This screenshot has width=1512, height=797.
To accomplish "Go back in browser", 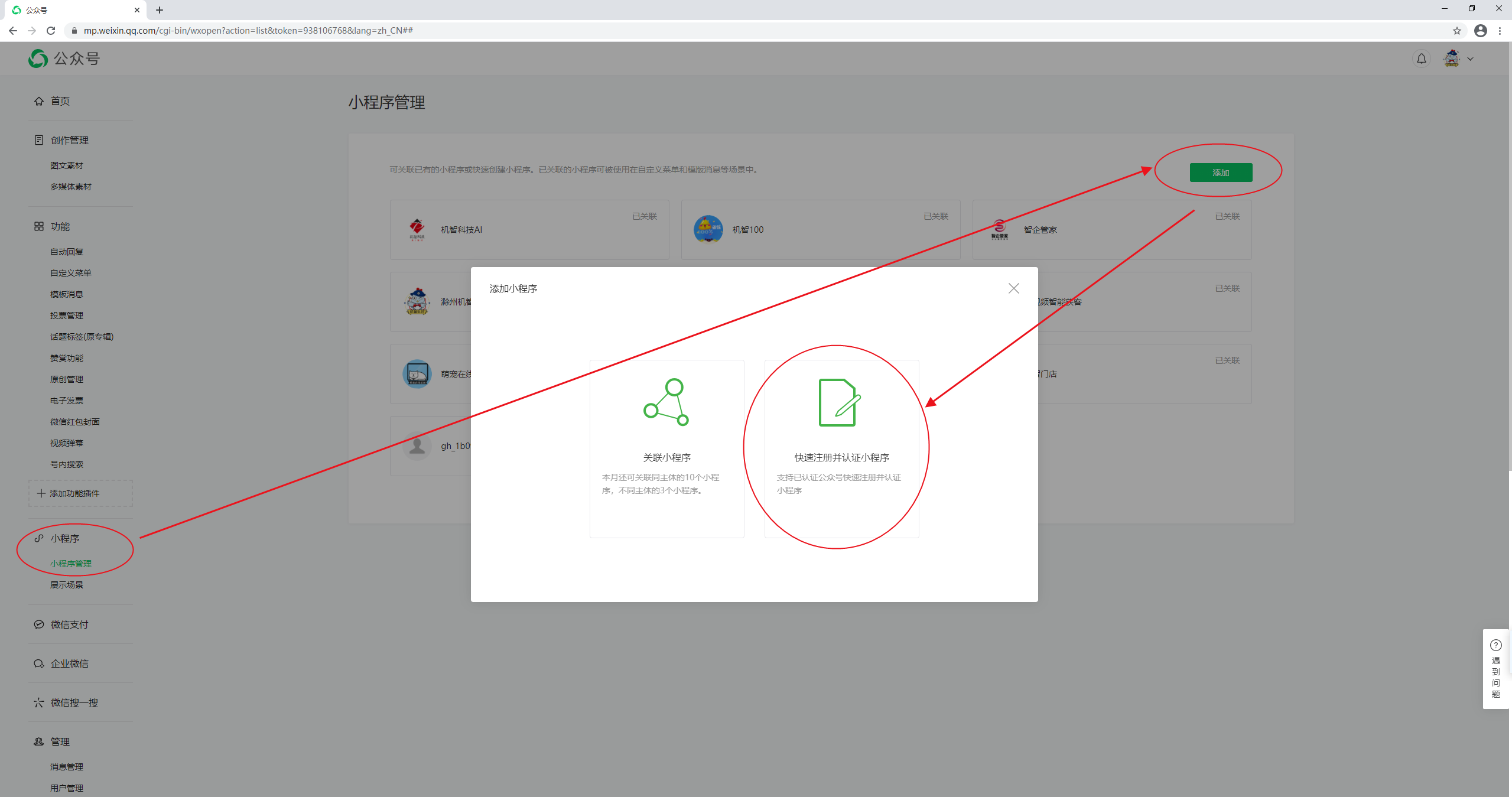I will point(13,31).
